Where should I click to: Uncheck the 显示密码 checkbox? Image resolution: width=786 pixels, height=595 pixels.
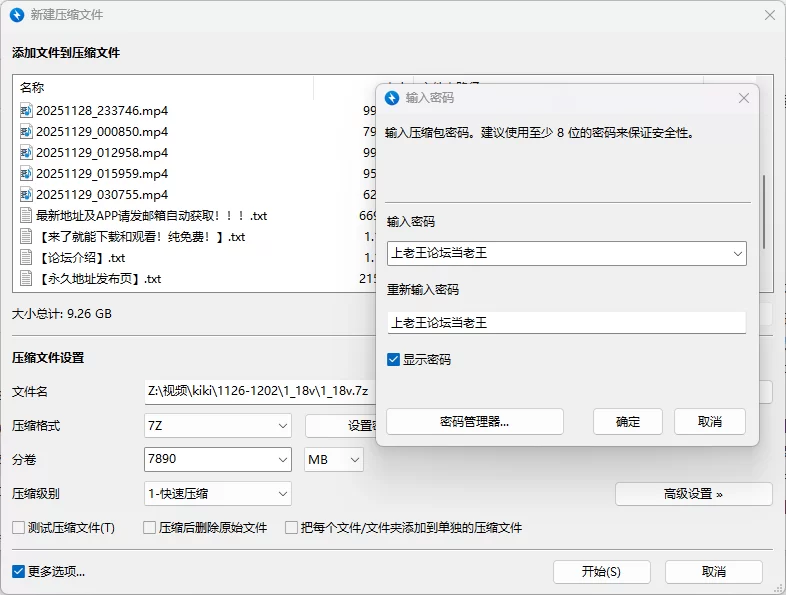pos(394,359)
